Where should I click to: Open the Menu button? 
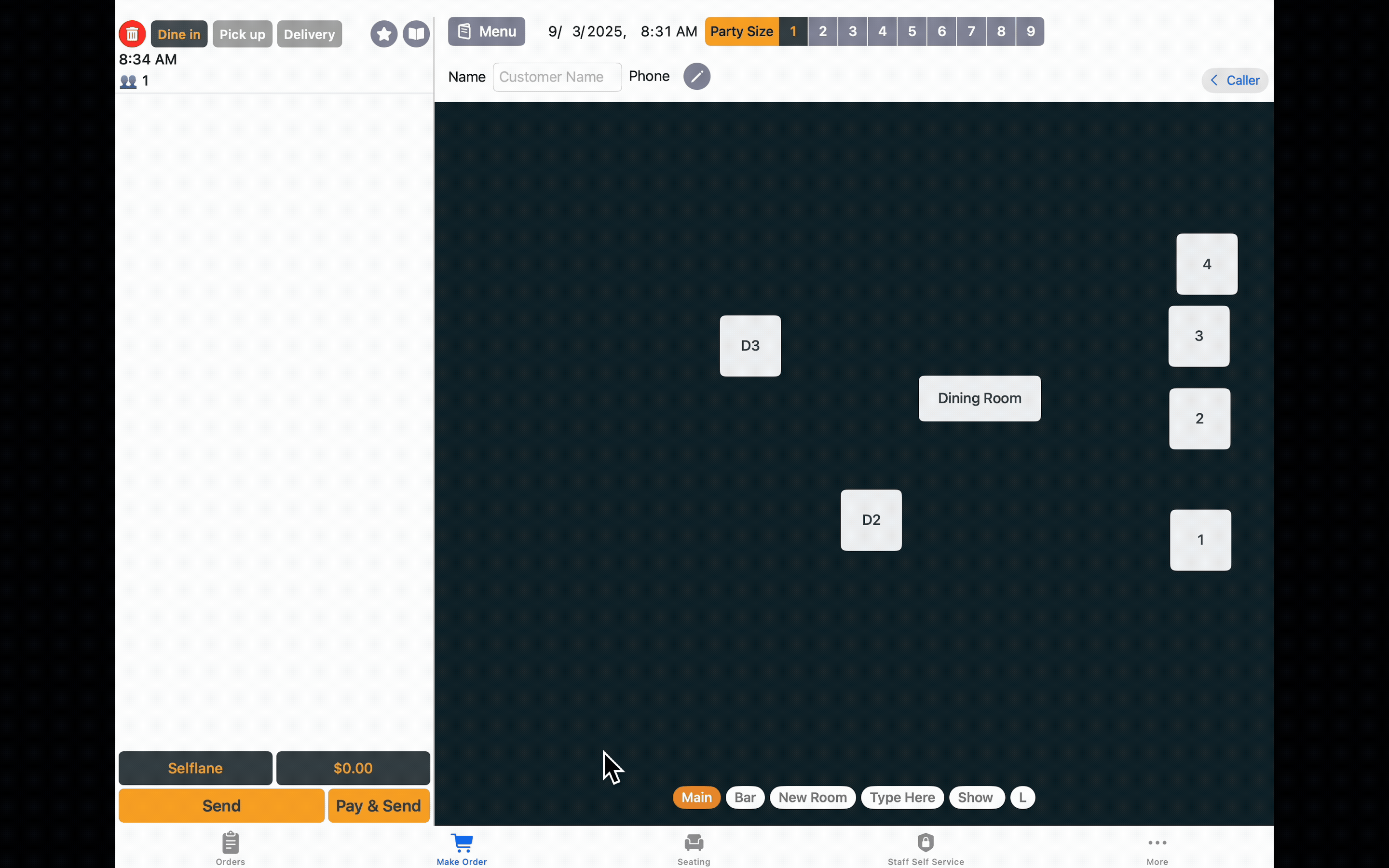(486, 31)
